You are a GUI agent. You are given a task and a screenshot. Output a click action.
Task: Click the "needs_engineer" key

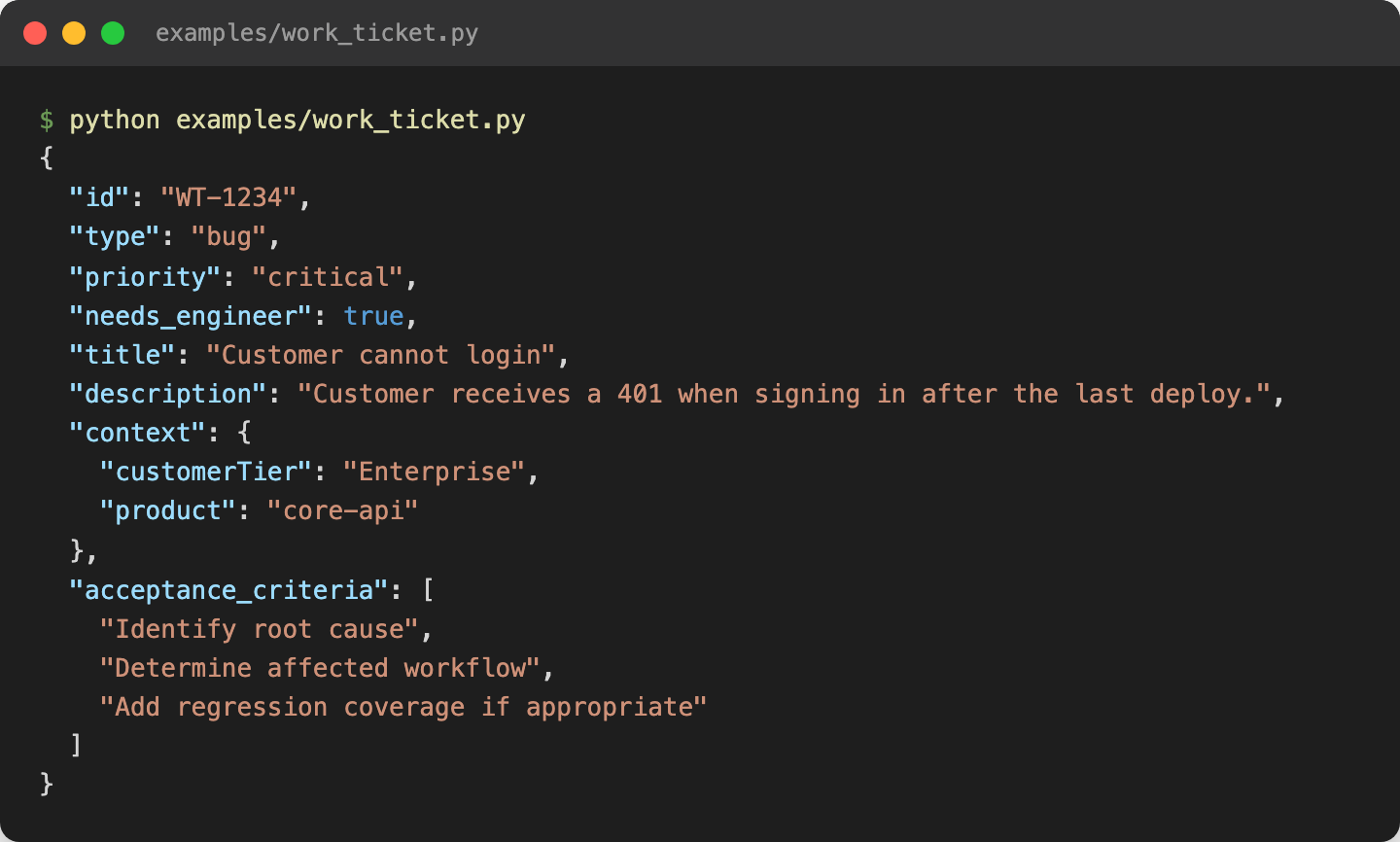click(x=191, y=316)
